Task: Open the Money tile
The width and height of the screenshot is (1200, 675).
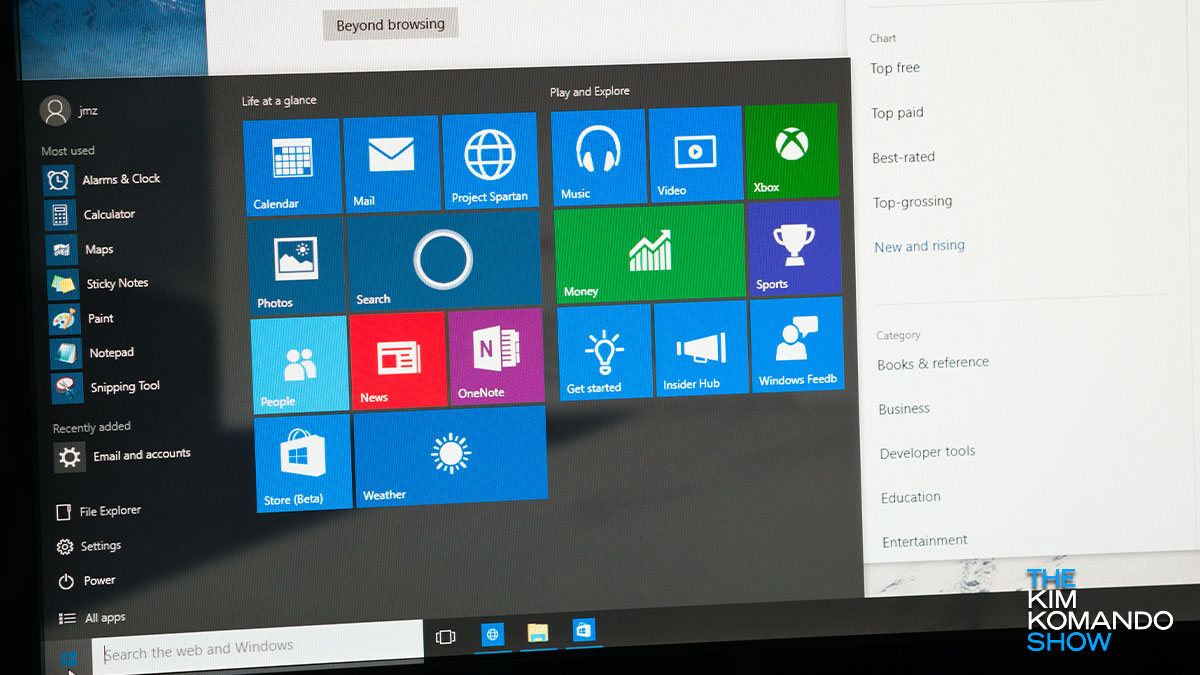Action: point(649,252)
